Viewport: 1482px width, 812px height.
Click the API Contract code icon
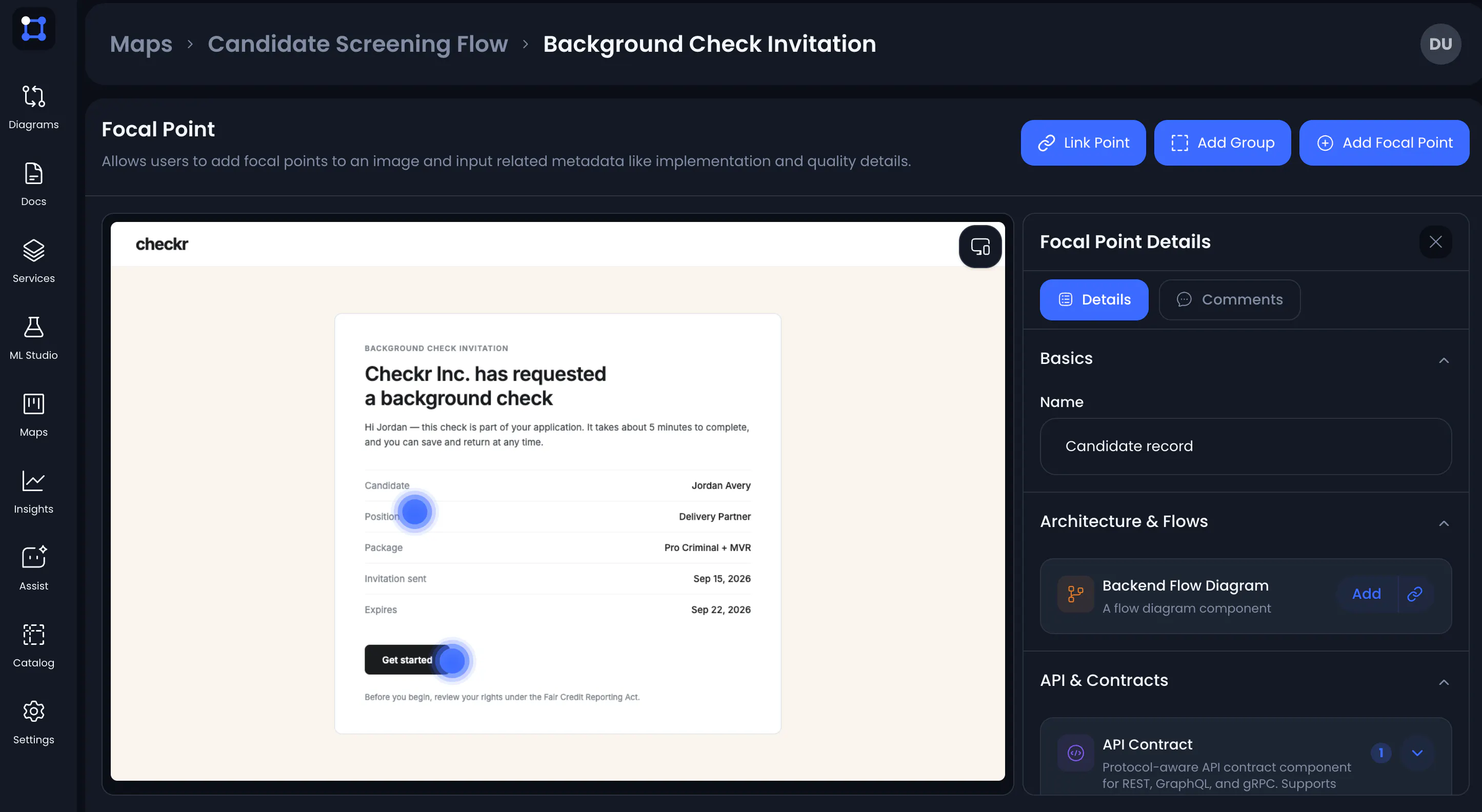pyautogui.click(x=1075, y=752)
